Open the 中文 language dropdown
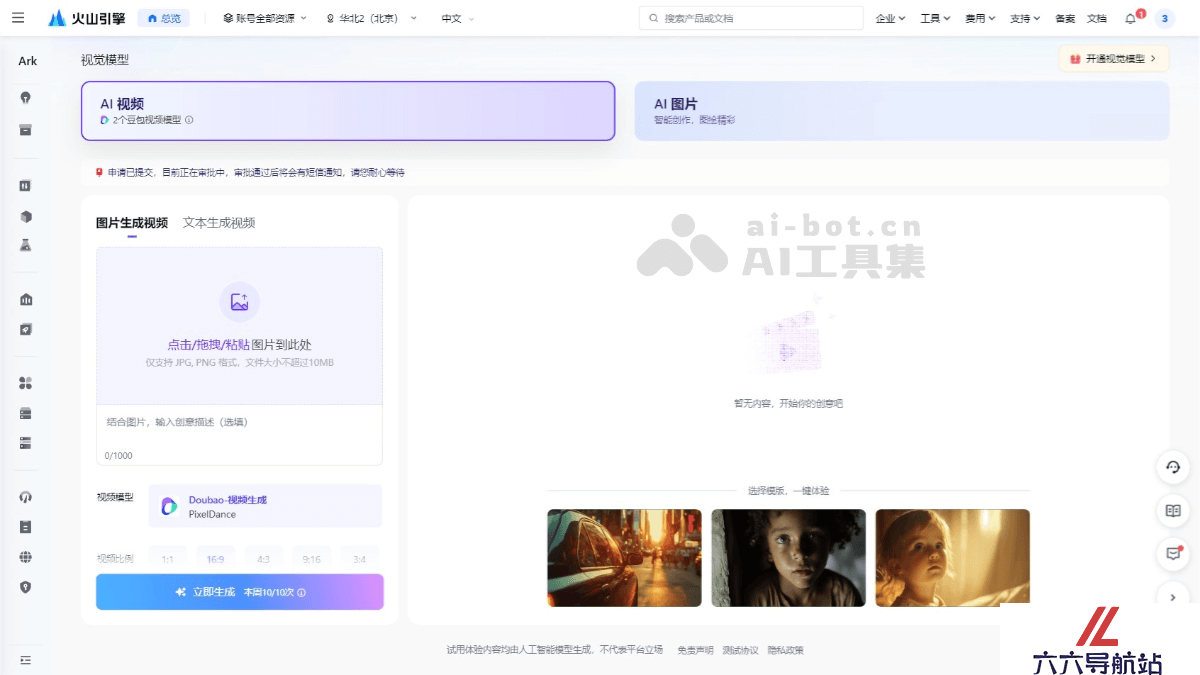 (458, 18)
